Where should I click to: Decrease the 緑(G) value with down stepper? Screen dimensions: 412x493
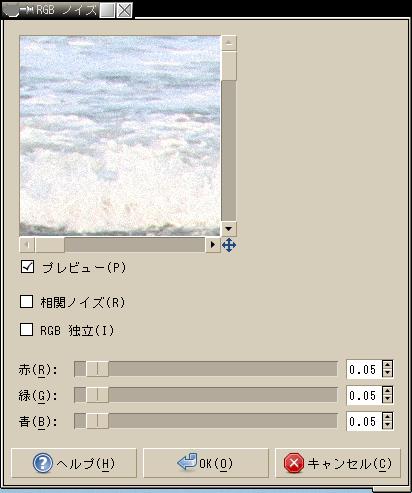(x=387, y=399)
